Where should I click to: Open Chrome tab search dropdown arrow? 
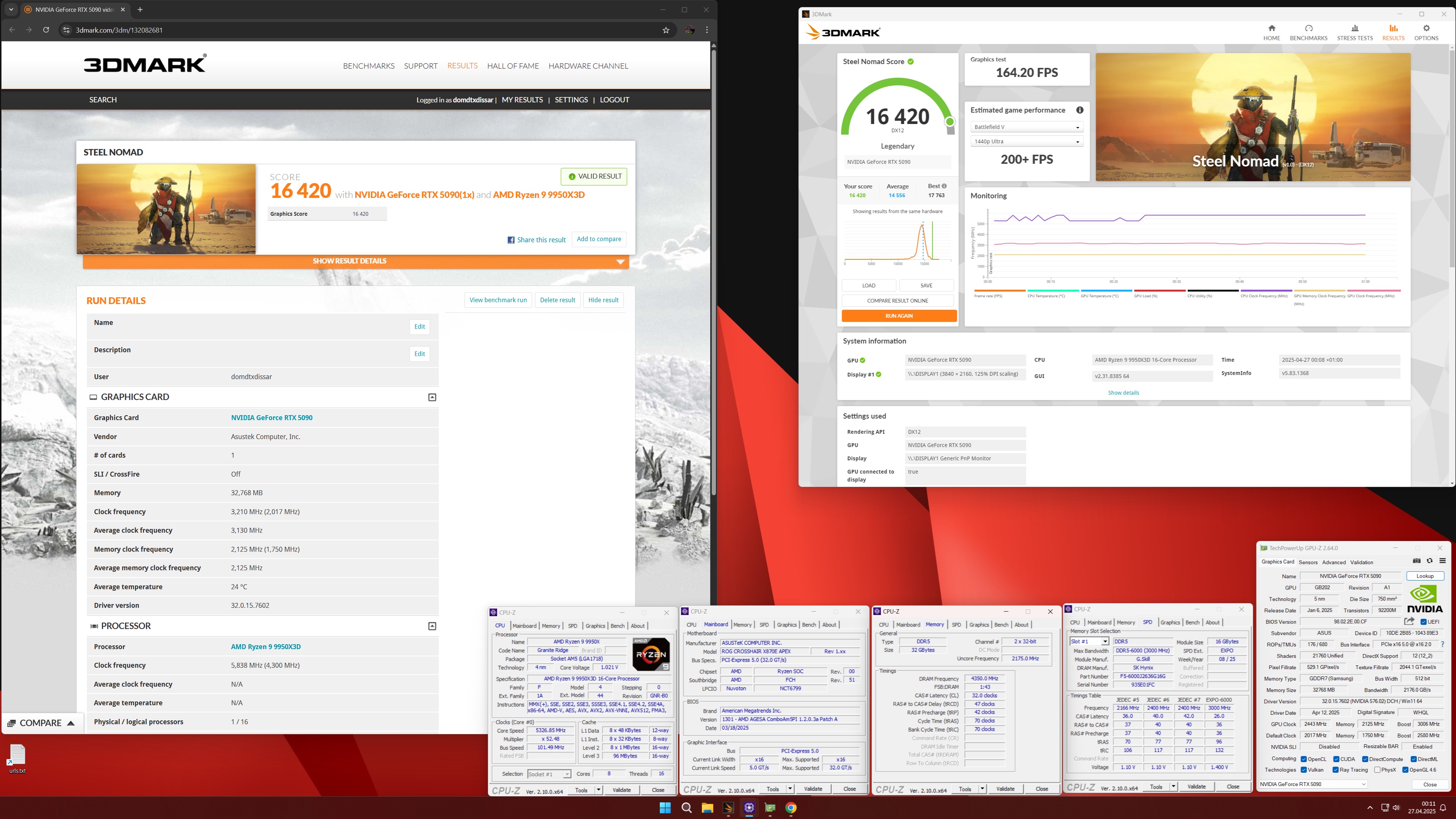coord(11,9)
